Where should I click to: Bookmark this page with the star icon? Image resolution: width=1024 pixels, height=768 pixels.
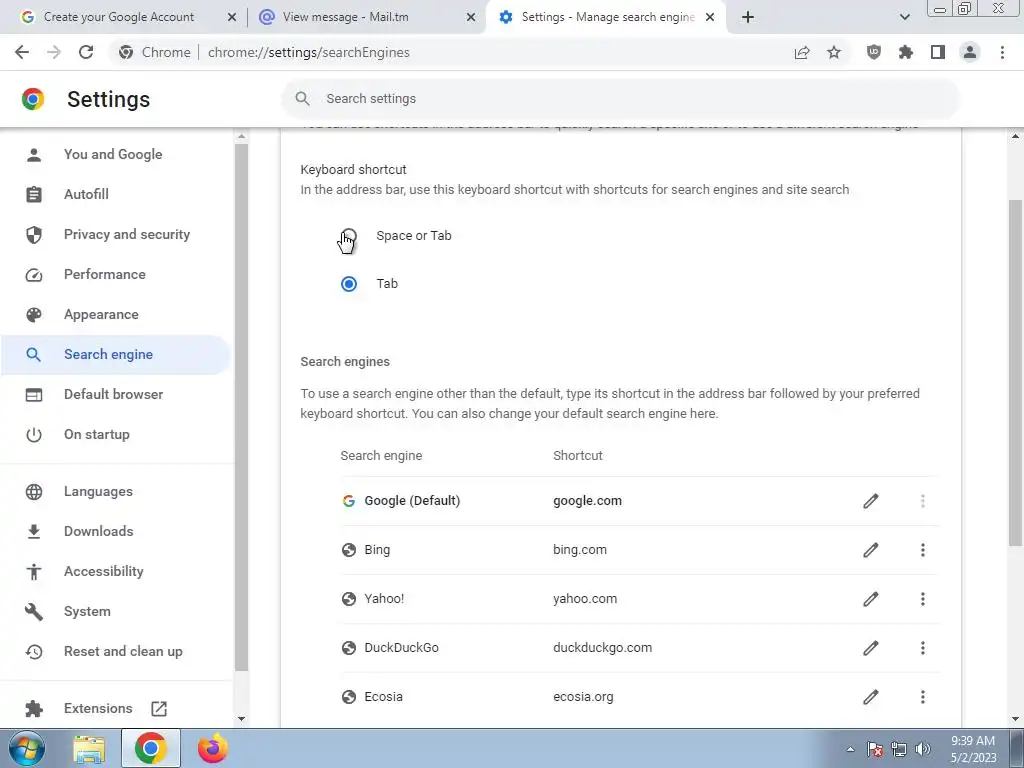pyautogui.click(x=834, y=52)
